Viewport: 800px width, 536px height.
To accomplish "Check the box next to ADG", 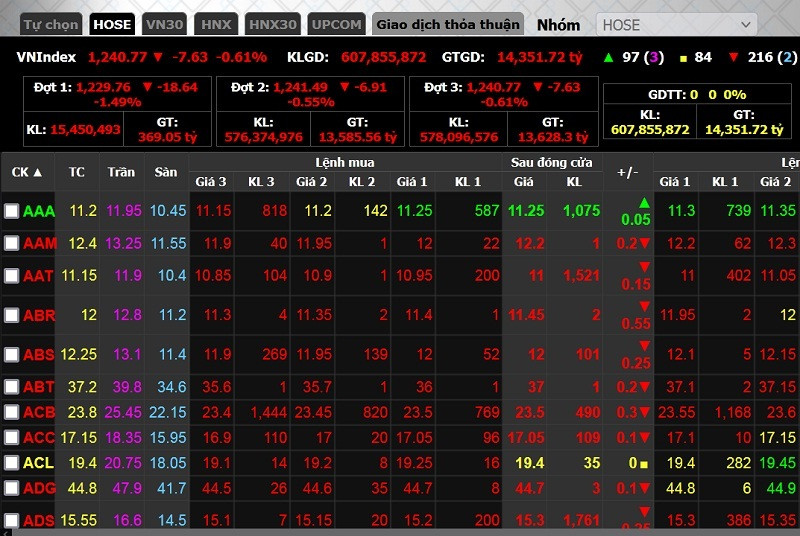I will (x=11, y=487).
